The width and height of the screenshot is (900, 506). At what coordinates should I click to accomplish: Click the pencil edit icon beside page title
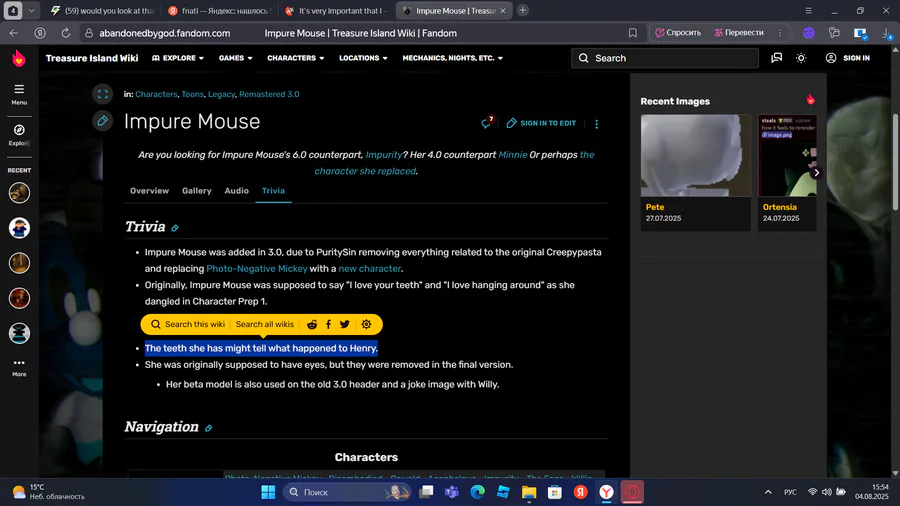point(102,121)
